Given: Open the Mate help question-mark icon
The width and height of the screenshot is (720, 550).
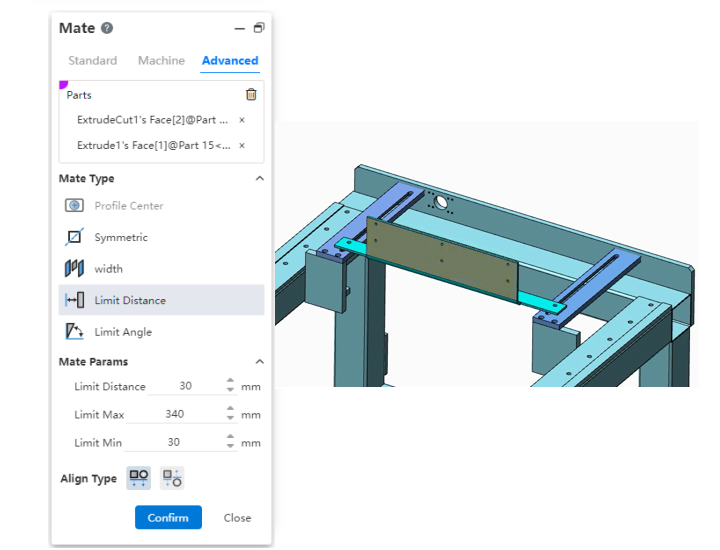Looking at the screenshot, I should 107,28.
